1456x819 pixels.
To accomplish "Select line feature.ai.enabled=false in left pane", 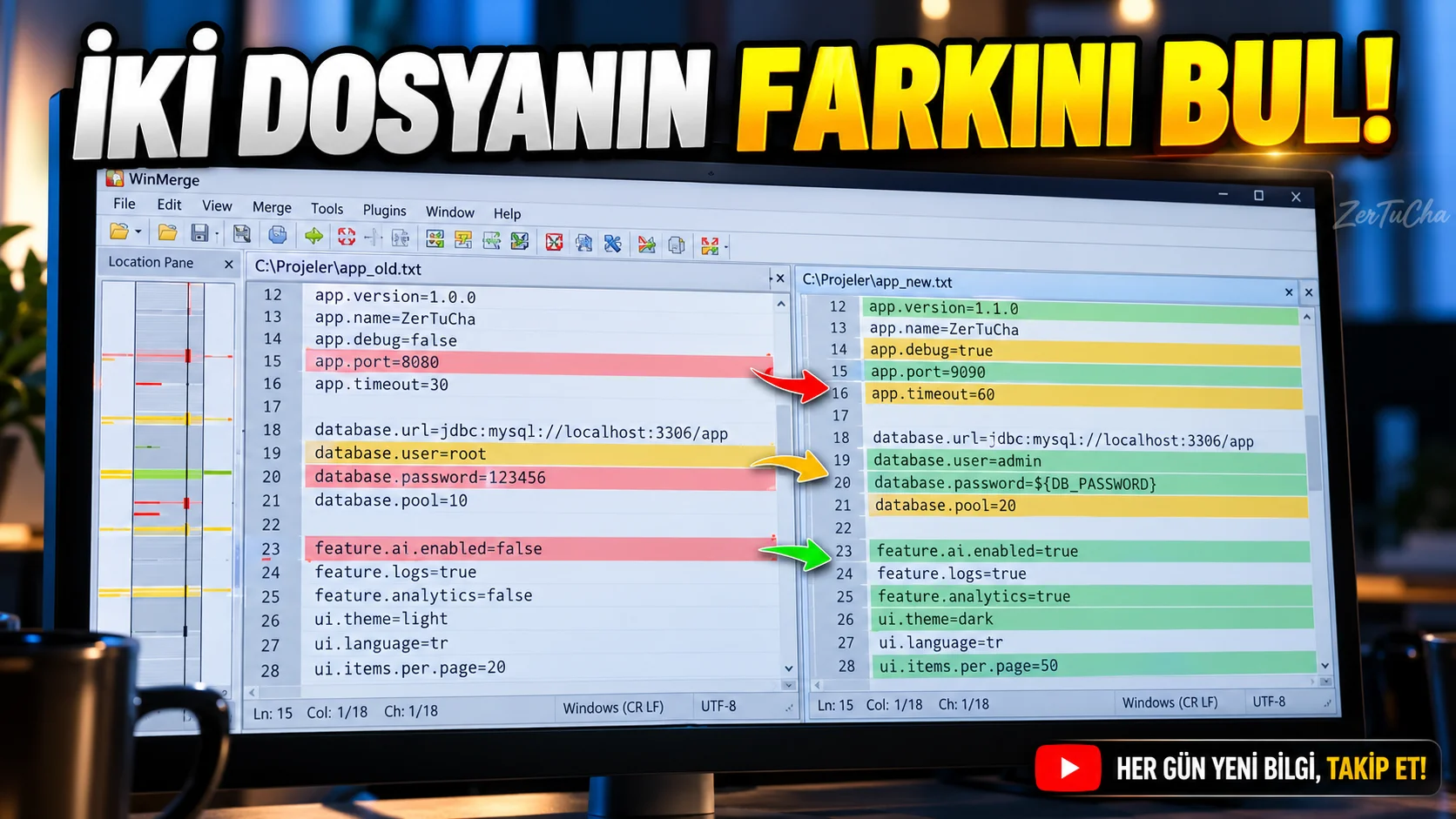I will click(x=540, y=548).
